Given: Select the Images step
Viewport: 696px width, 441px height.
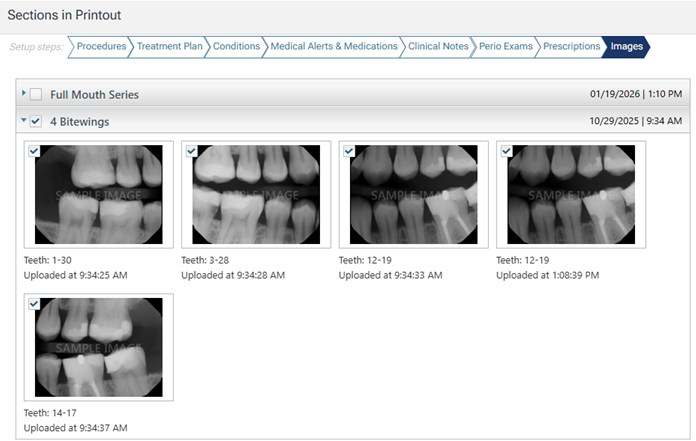Looking at the screenshot, I should pyautogui.click(x=627, y=46).
